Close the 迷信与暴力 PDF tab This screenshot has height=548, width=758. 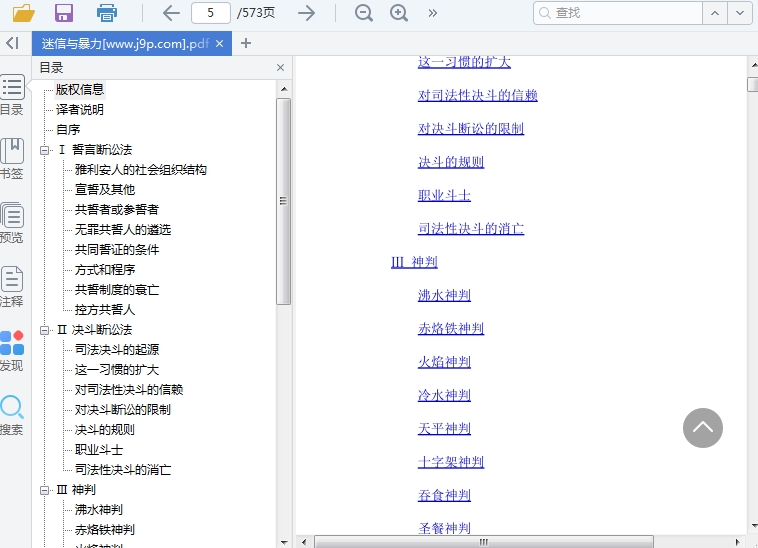[219, 44]
